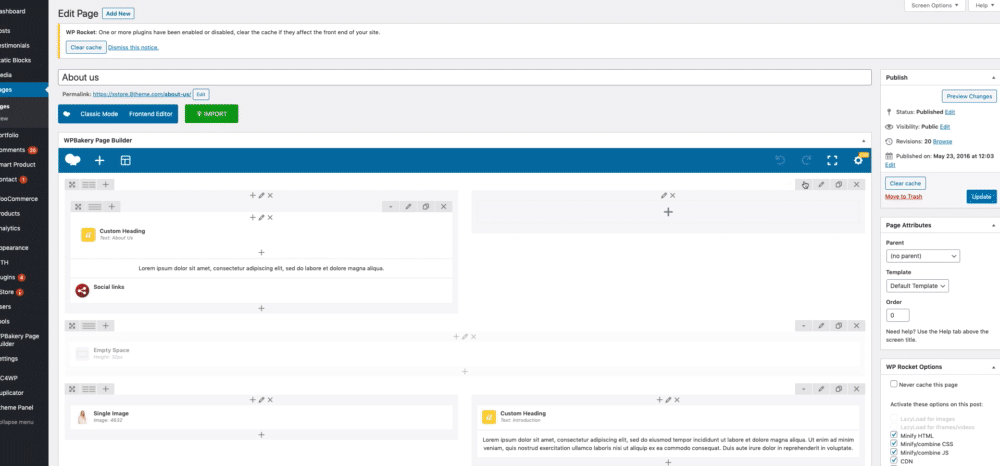Delete the Empty Space row
The height and width of the screenshot is (466, 1000).
[x=857, y=326]
